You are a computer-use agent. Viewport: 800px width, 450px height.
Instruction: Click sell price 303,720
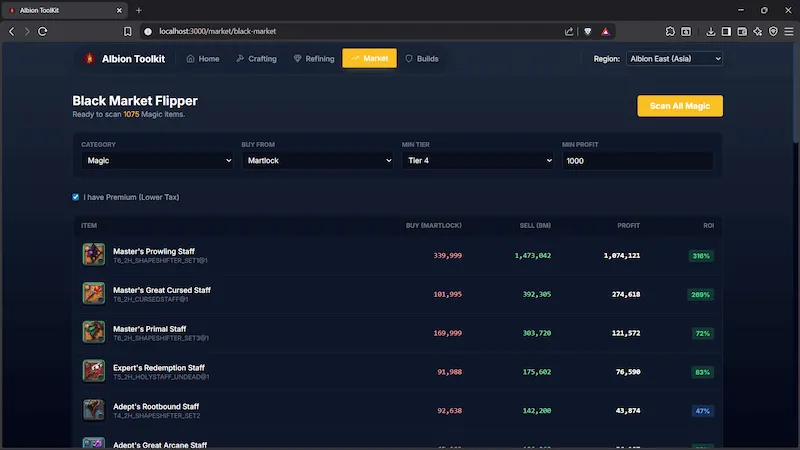[x=537, y=333]
